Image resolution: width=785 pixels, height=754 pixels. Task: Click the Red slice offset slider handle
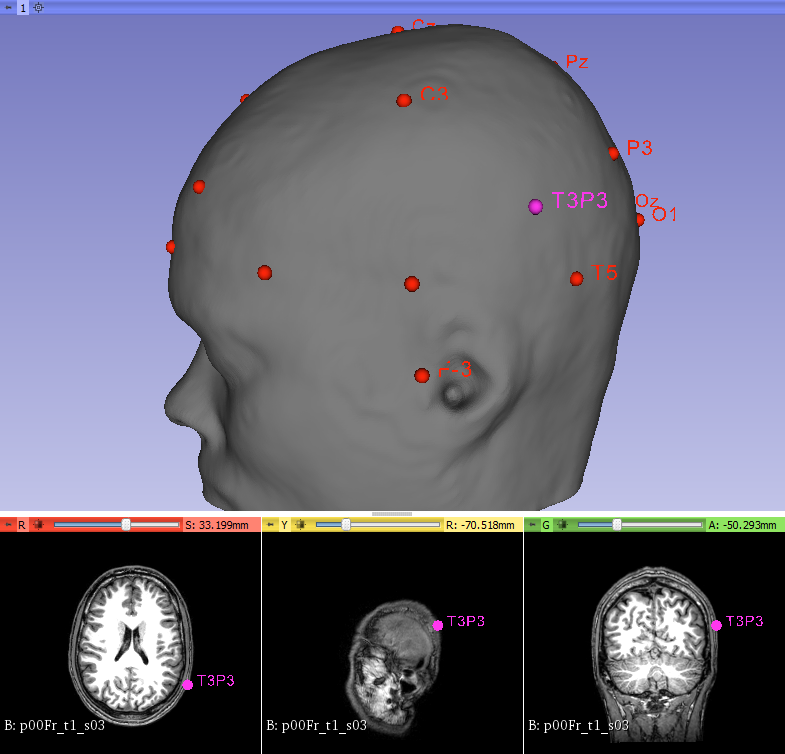(125, 524)
